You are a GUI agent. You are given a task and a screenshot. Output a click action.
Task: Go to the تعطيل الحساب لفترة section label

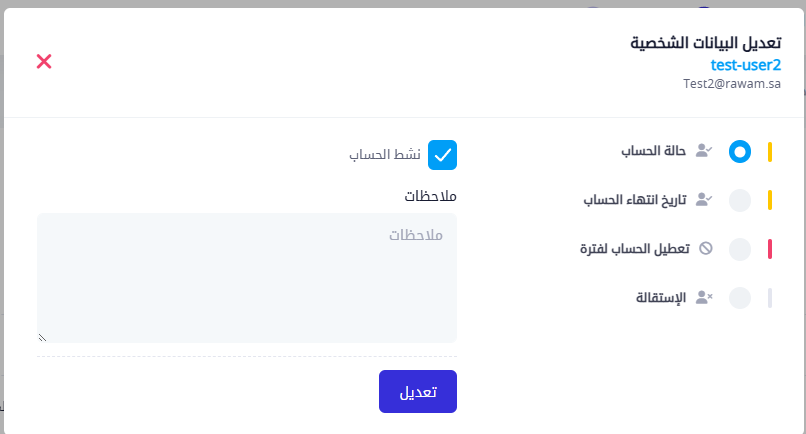635,249
